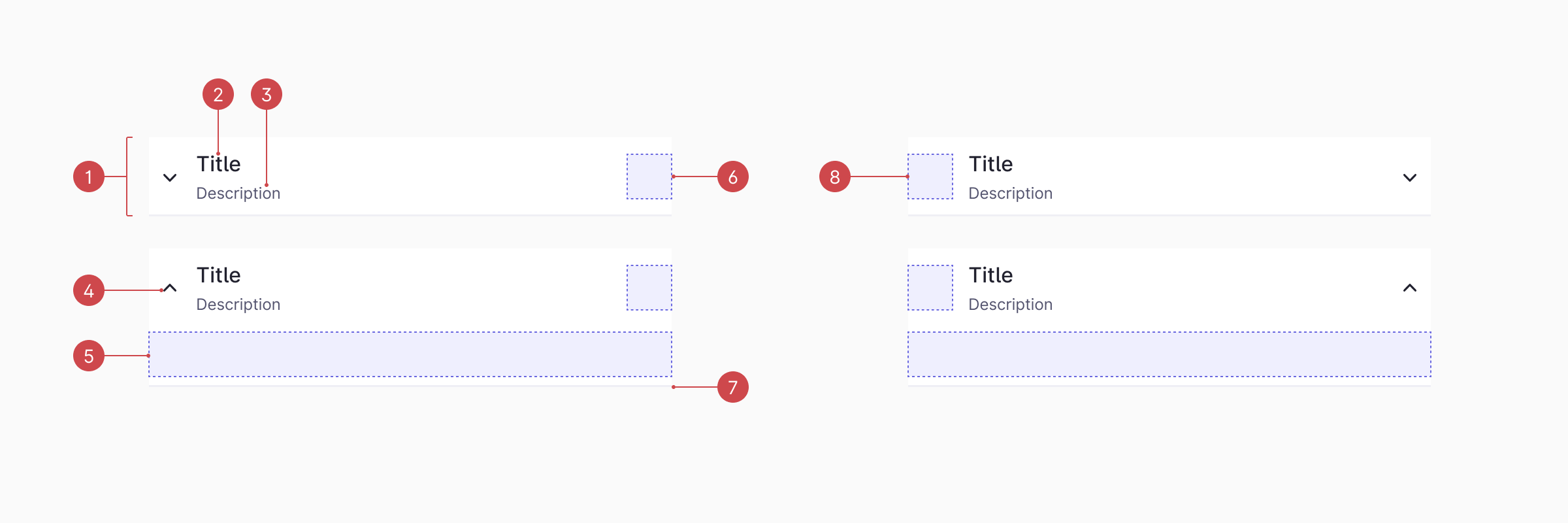This screenshot has height=523, width=1568.
Task: Select leading slot placeholder in top-right accordion
Action: pyautogui.click(x=930, y=177)
